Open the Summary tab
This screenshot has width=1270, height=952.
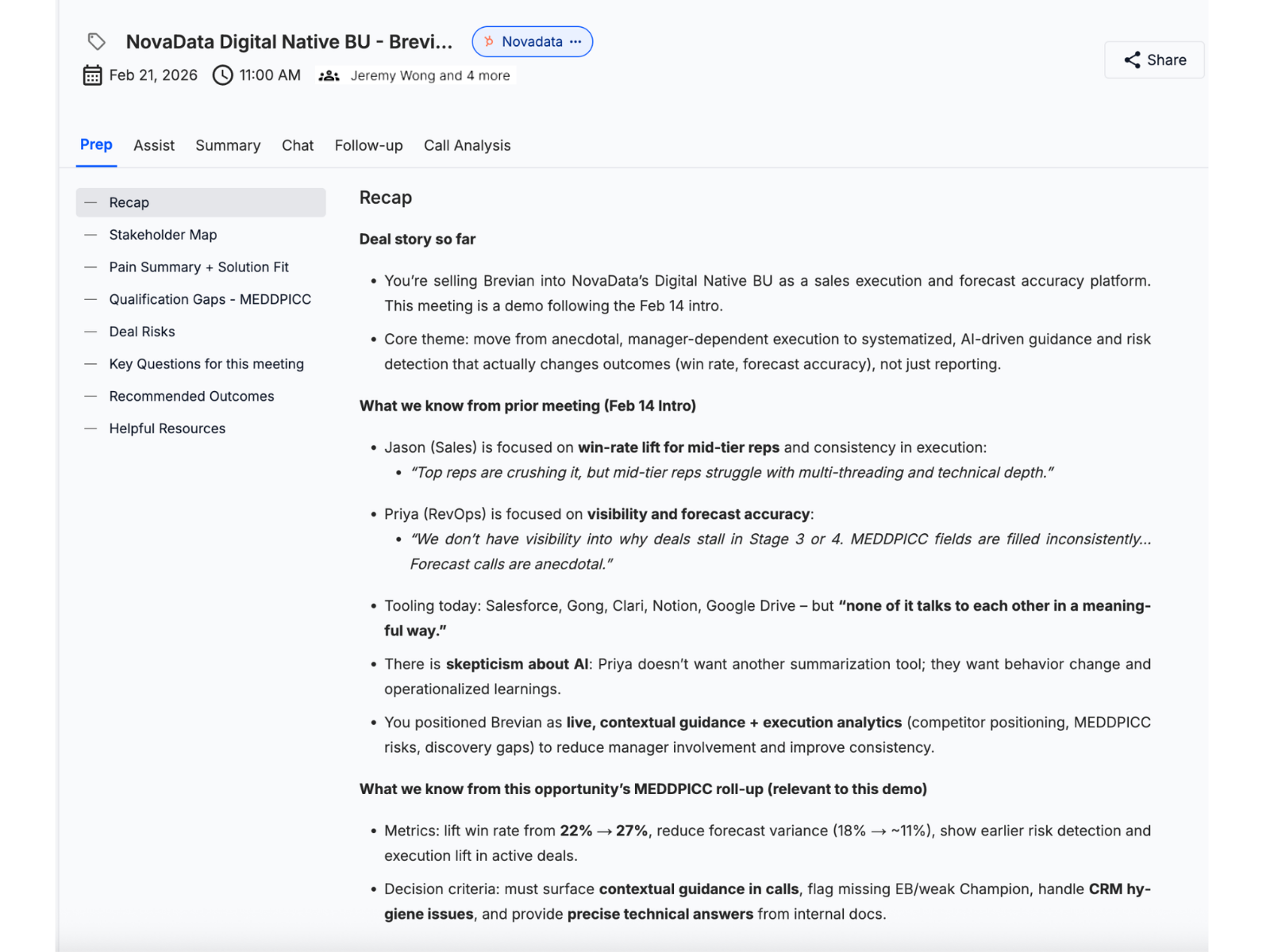tap(228, 145)
